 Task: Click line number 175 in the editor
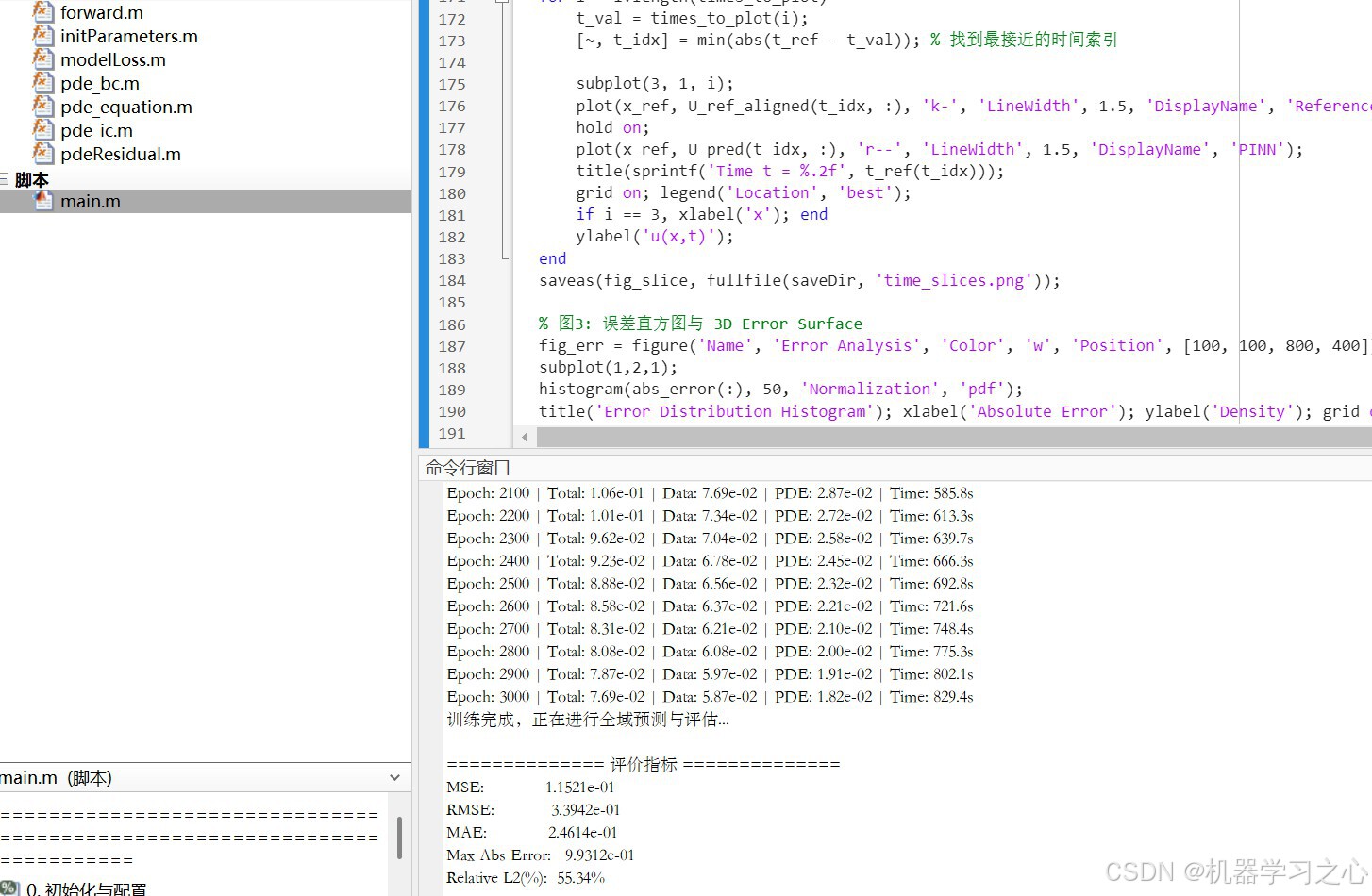tap(452, 84)
